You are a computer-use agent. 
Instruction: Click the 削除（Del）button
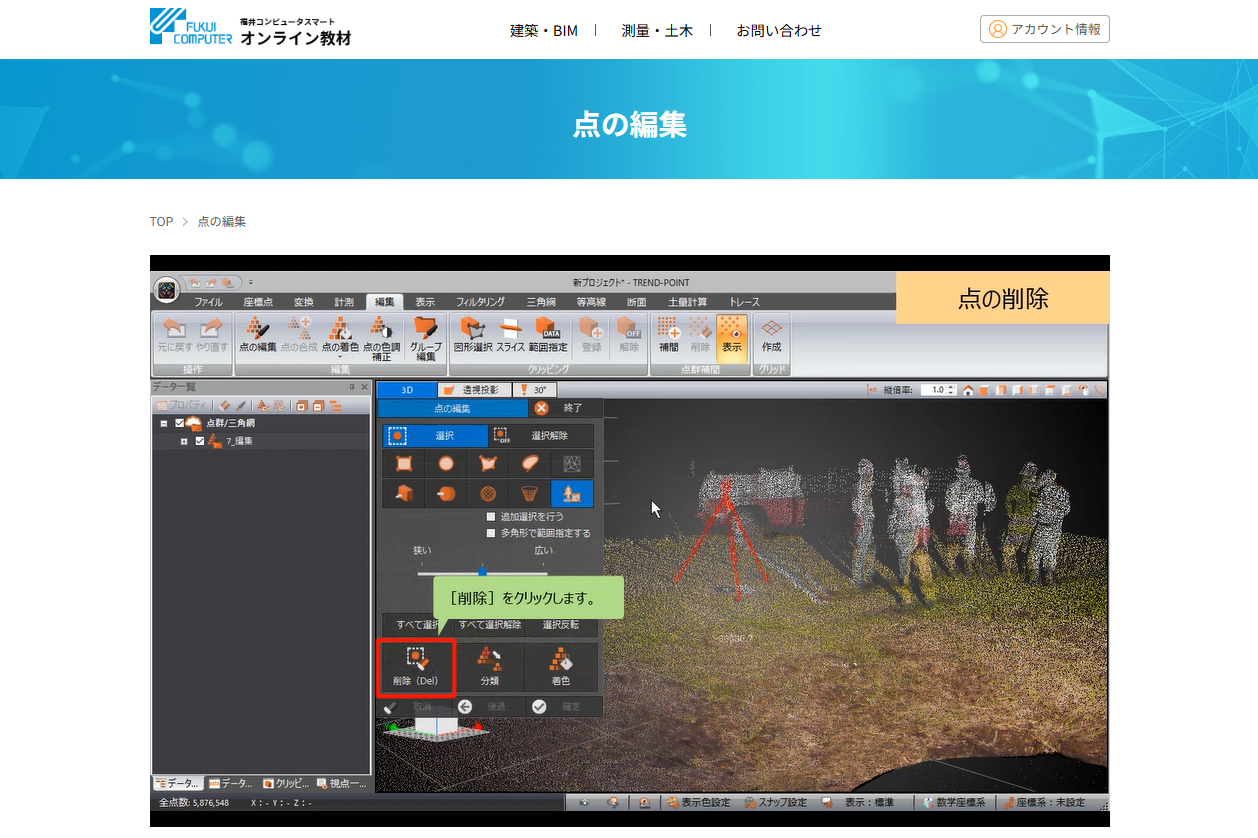[417, 668]
